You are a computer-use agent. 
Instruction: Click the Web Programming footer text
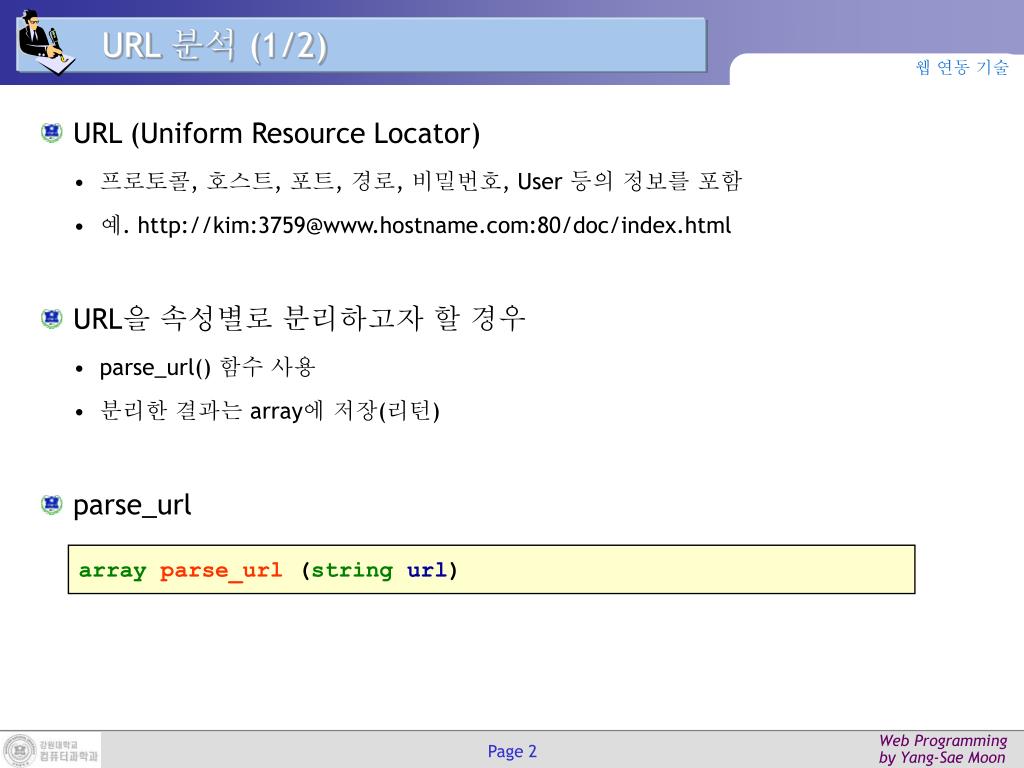pyautogui.click(x=943, y=741)
